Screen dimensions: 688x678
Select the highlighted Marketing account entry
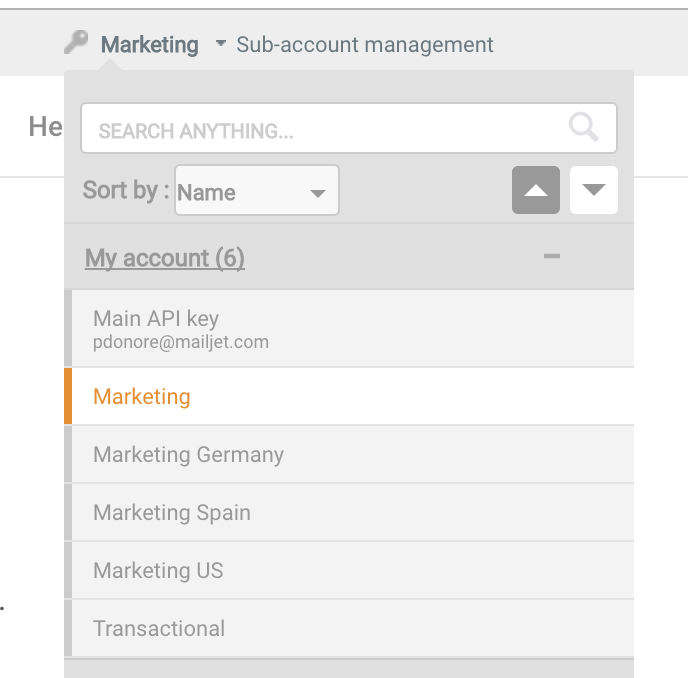[142, 397]
